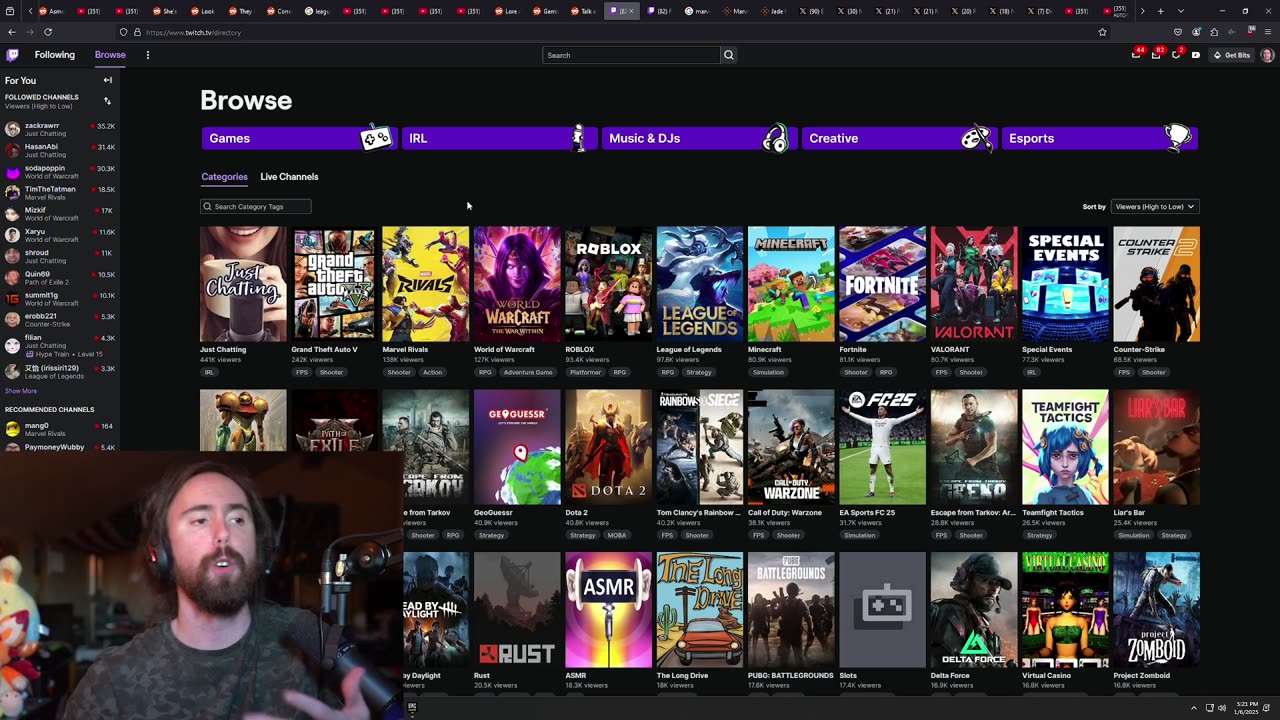
Task: Click the search magnifier button
Action: coord(728,55)
